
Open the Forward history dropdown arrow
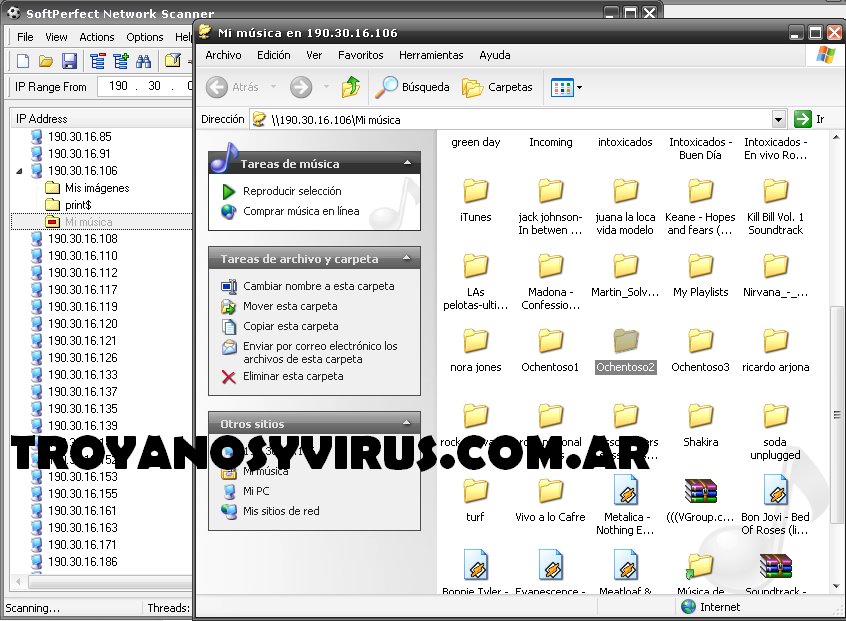click(x=326, y=86)
